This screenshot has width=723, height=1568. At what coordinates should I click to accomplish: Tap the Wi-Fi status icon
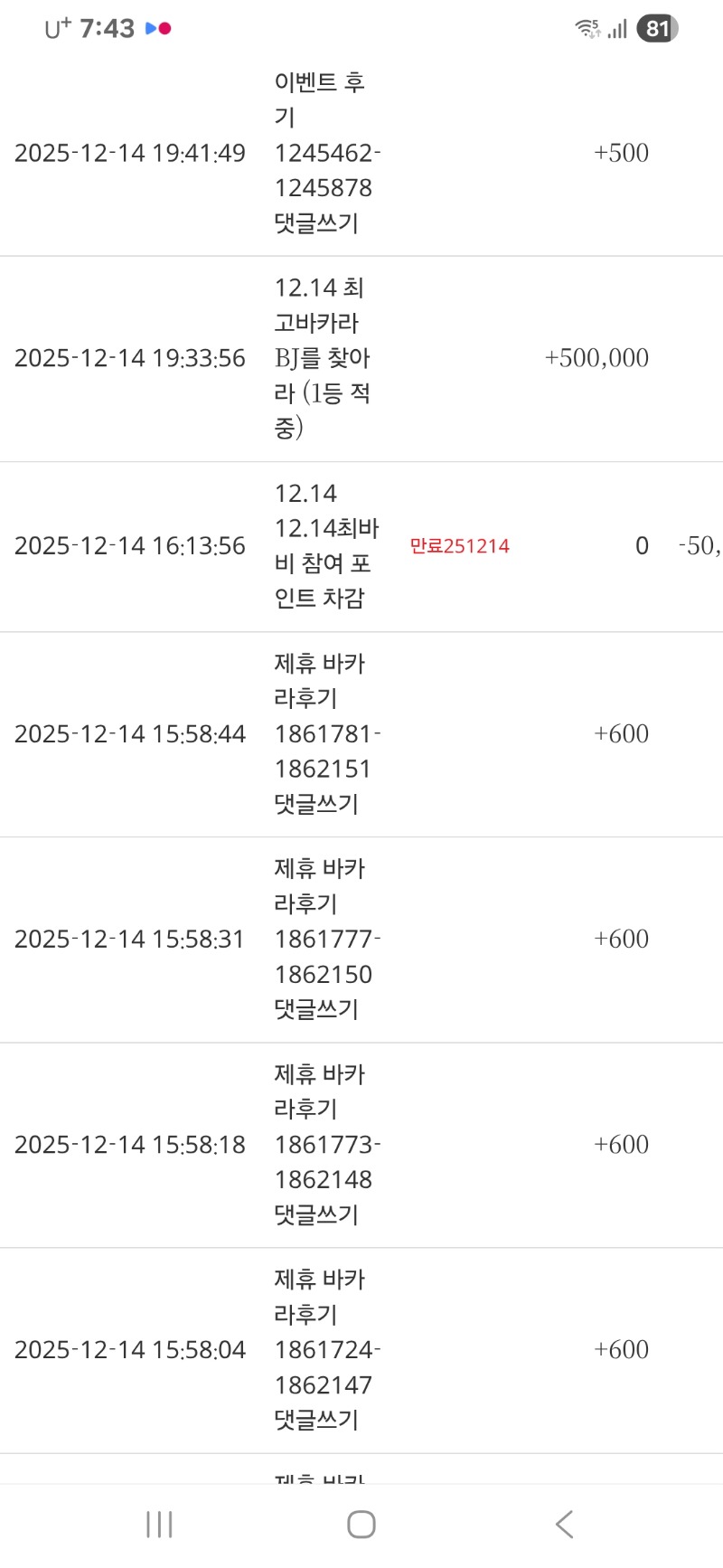587,29
